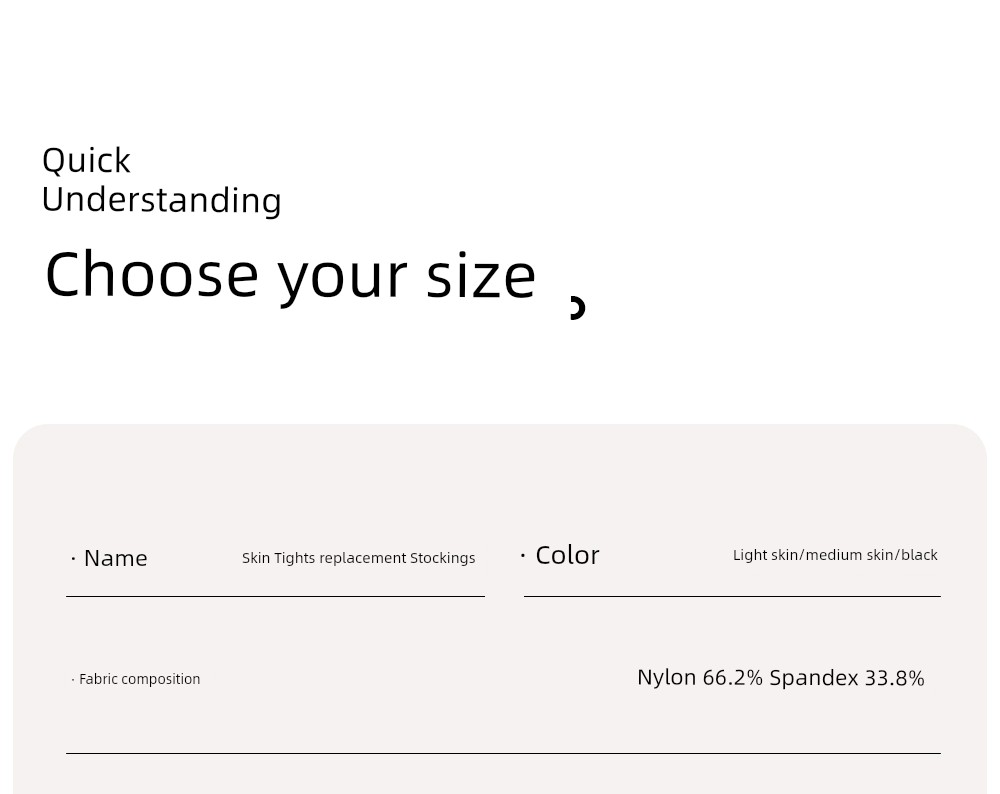Select the "Nylon 66.2%" value
The height and width of the screenshot is (794, 1000).
[x=700, y=677]
